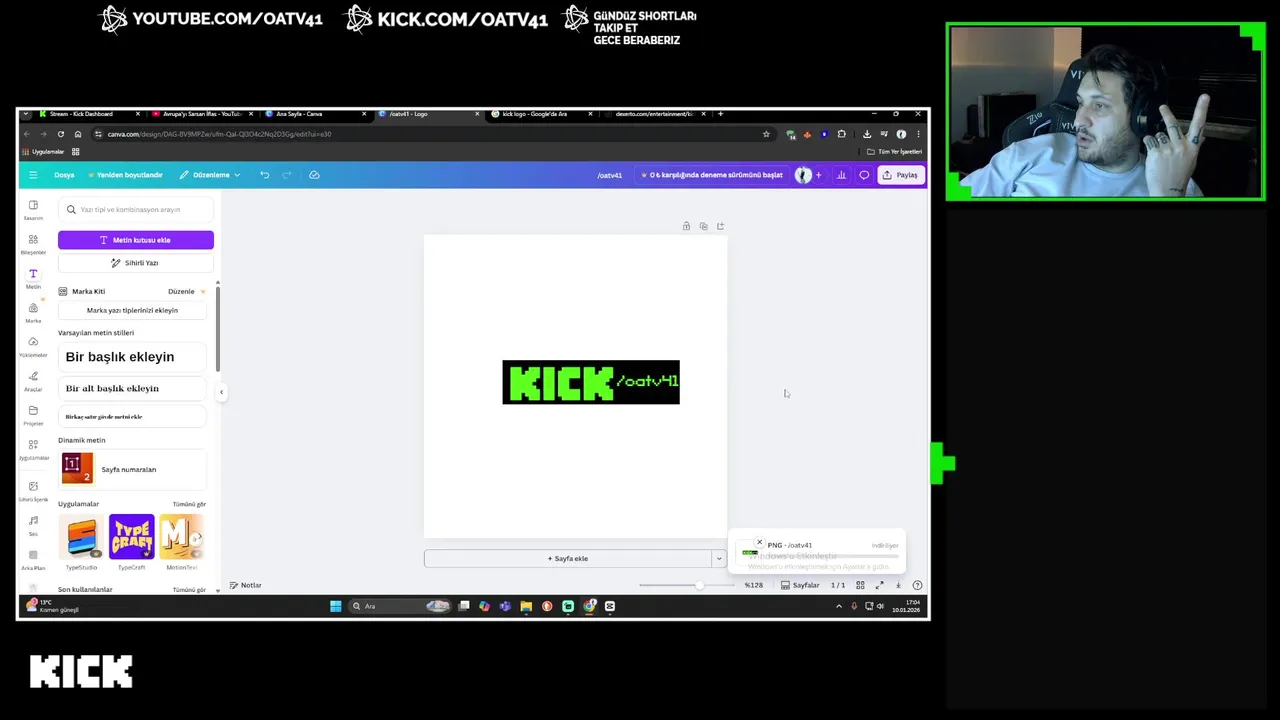The image size is (1280, 720).
Task: Click Tümünü gör beside Son kullanılanlar
Action: 189,590
